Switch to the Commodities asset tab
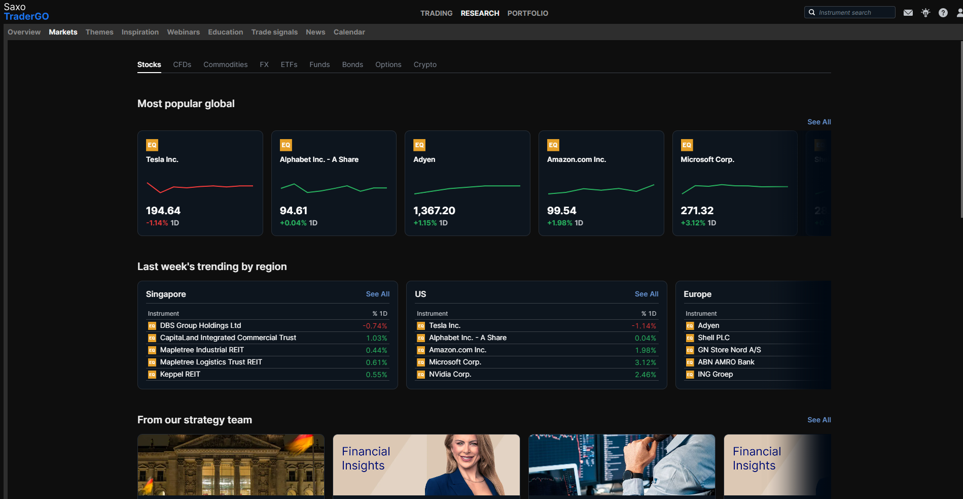The width and height of the screenshot is (963, 499). pos(225,65)
